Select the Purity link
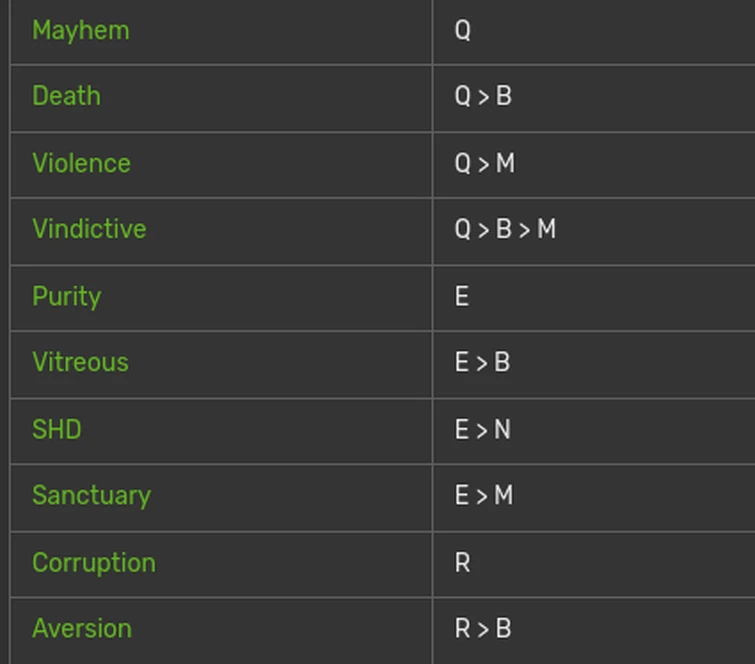Viewport: 755px width, 664px height. 66,296
